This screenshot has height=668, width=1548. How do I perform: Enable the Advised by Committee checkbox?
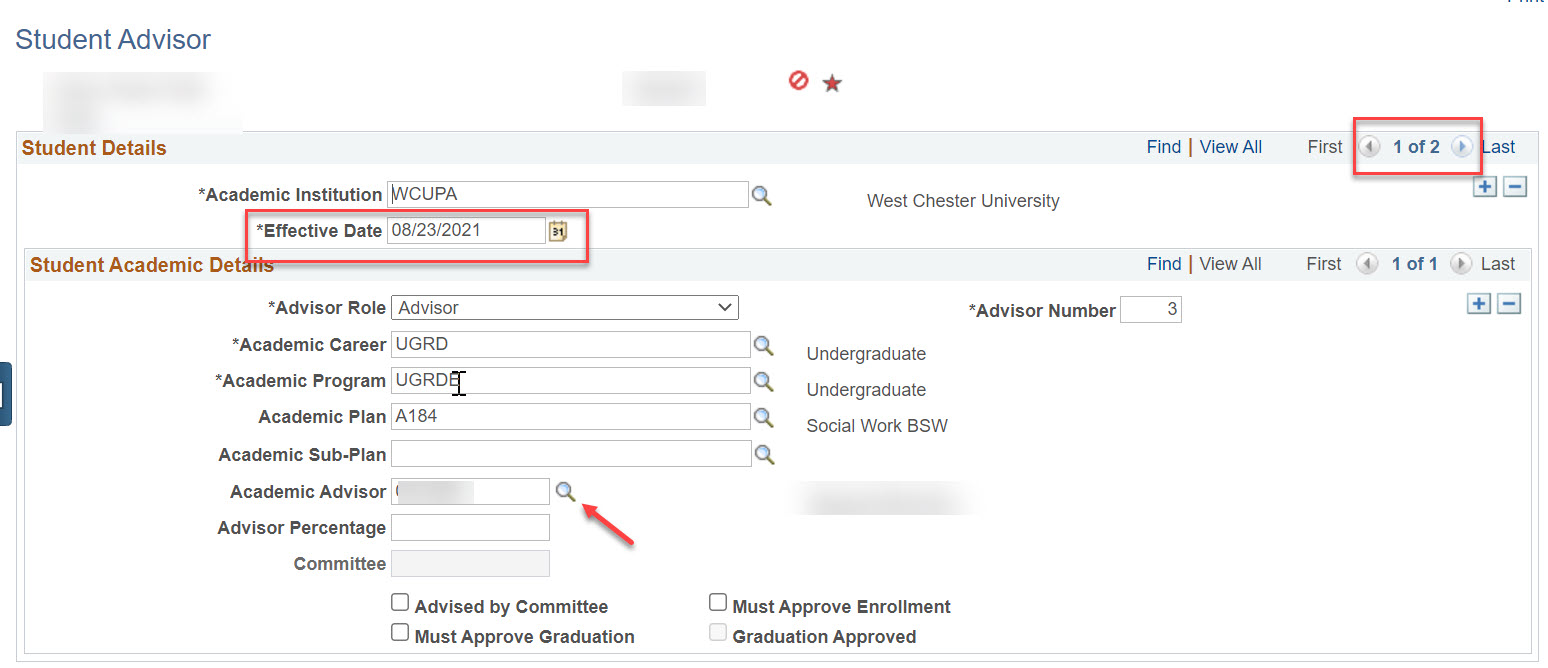[x=400, y=603]
